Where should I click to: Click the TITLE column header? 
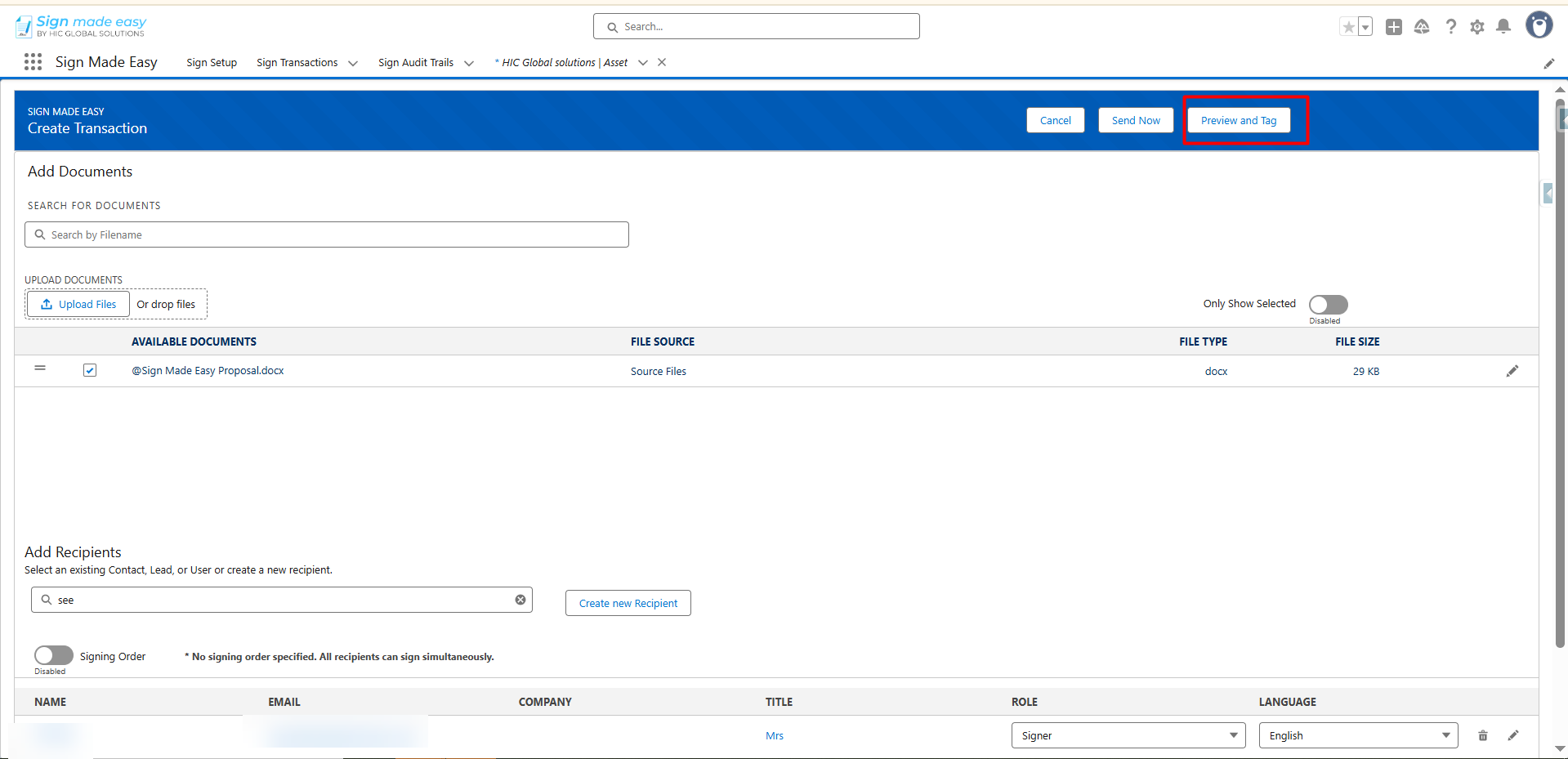[x=779, y=702]
